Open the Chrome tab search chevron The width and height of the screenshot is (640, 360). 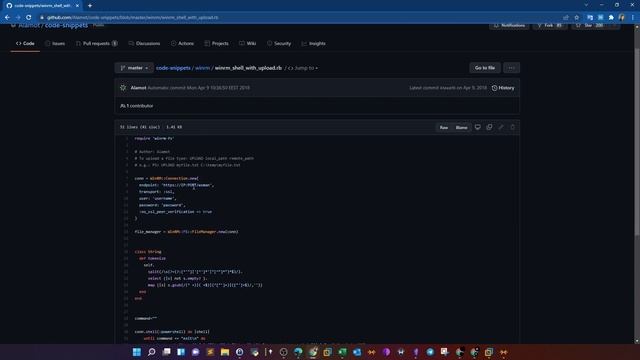coord(586,5)
